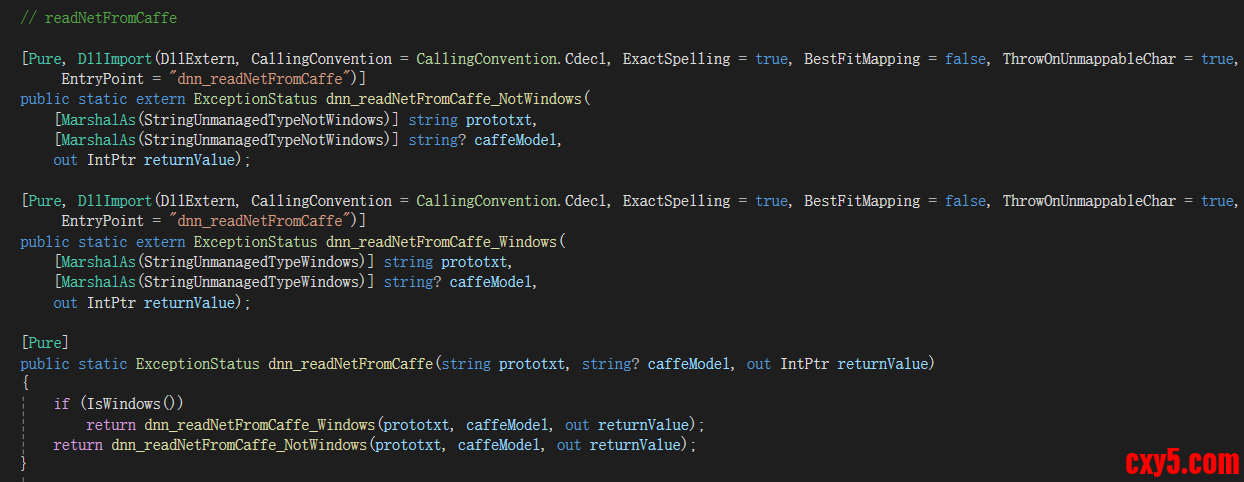This screenshot has width=1244, height=482.
Task: Click dnn_readNetFromCaffe_NotWindows in the extern declaration
Action: tap(458, 100)
